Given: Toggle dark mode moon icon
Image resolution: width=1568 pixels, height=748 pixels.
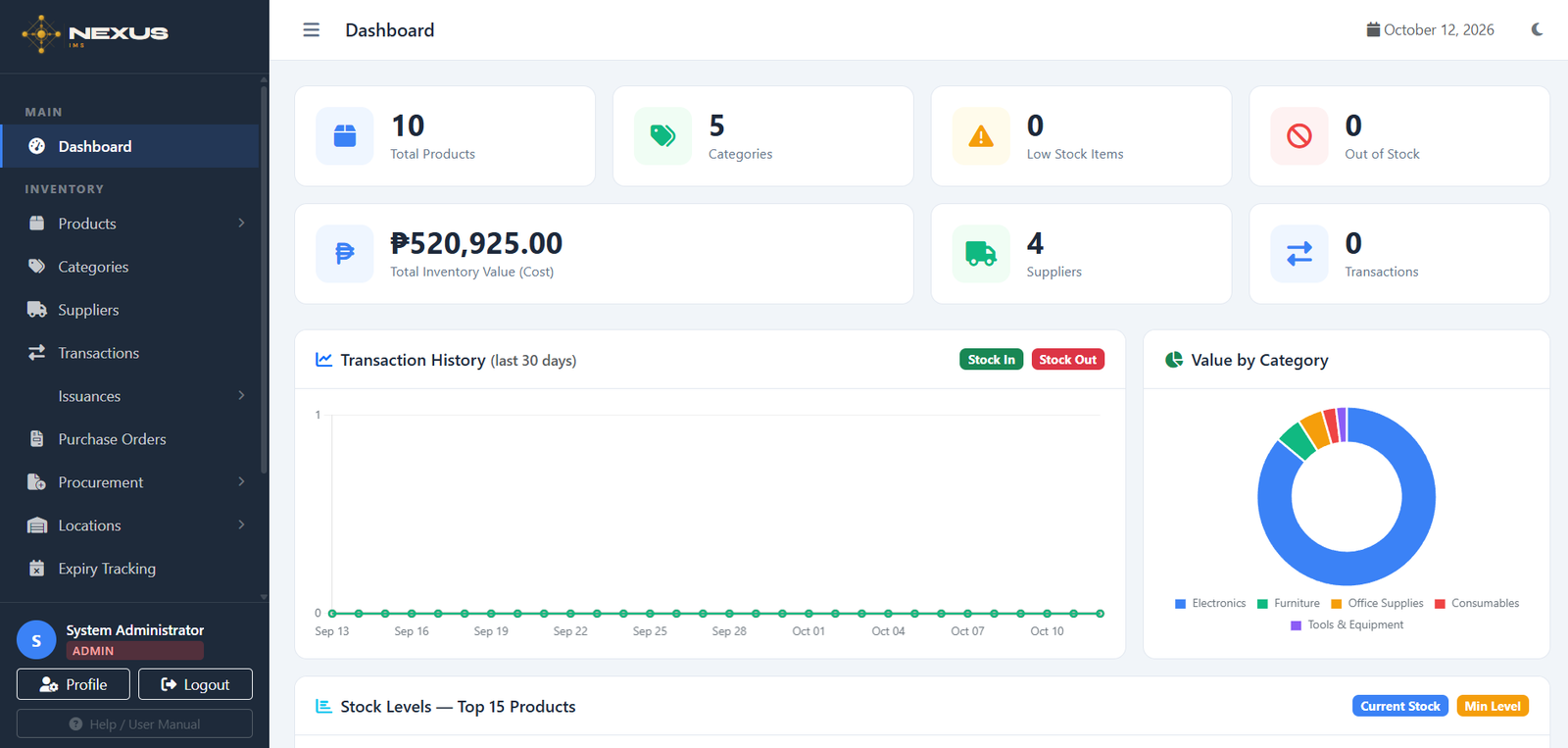Looking at the screenshot, I should click(1537, 29).
